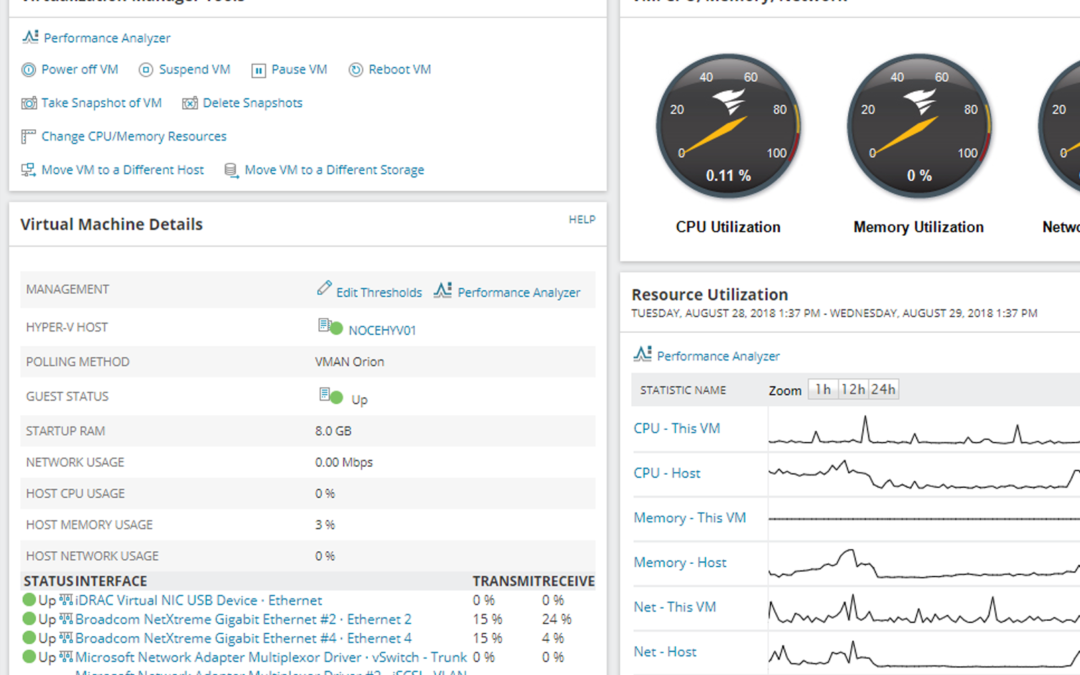This screenshot has height=675, width=1080.
Task: Open the Edit Thresholds link
Action: (x=379, y=293)
